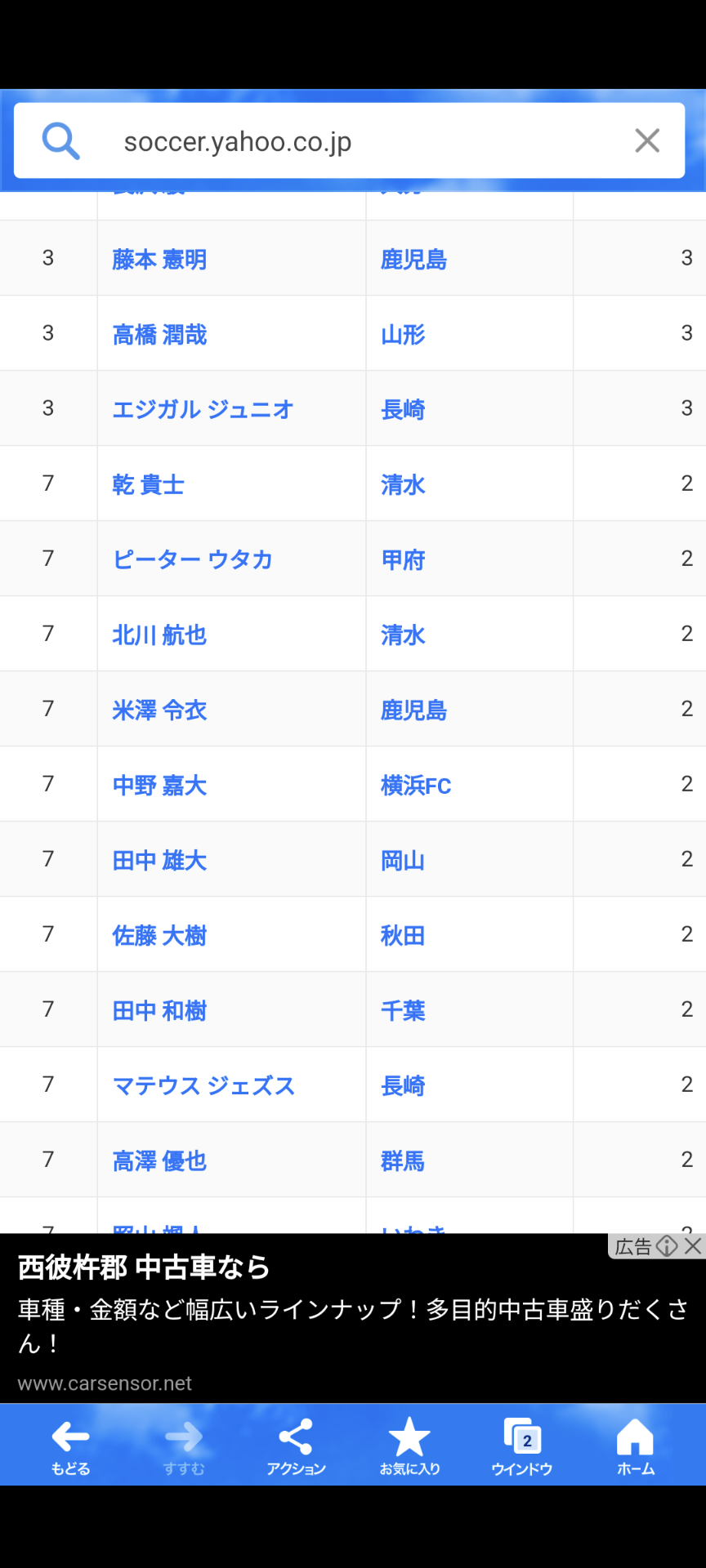Open the 西彼杵郡 中古車なら ad headline
This screenshot has height=1568, width=706.
click(144, 1267)
